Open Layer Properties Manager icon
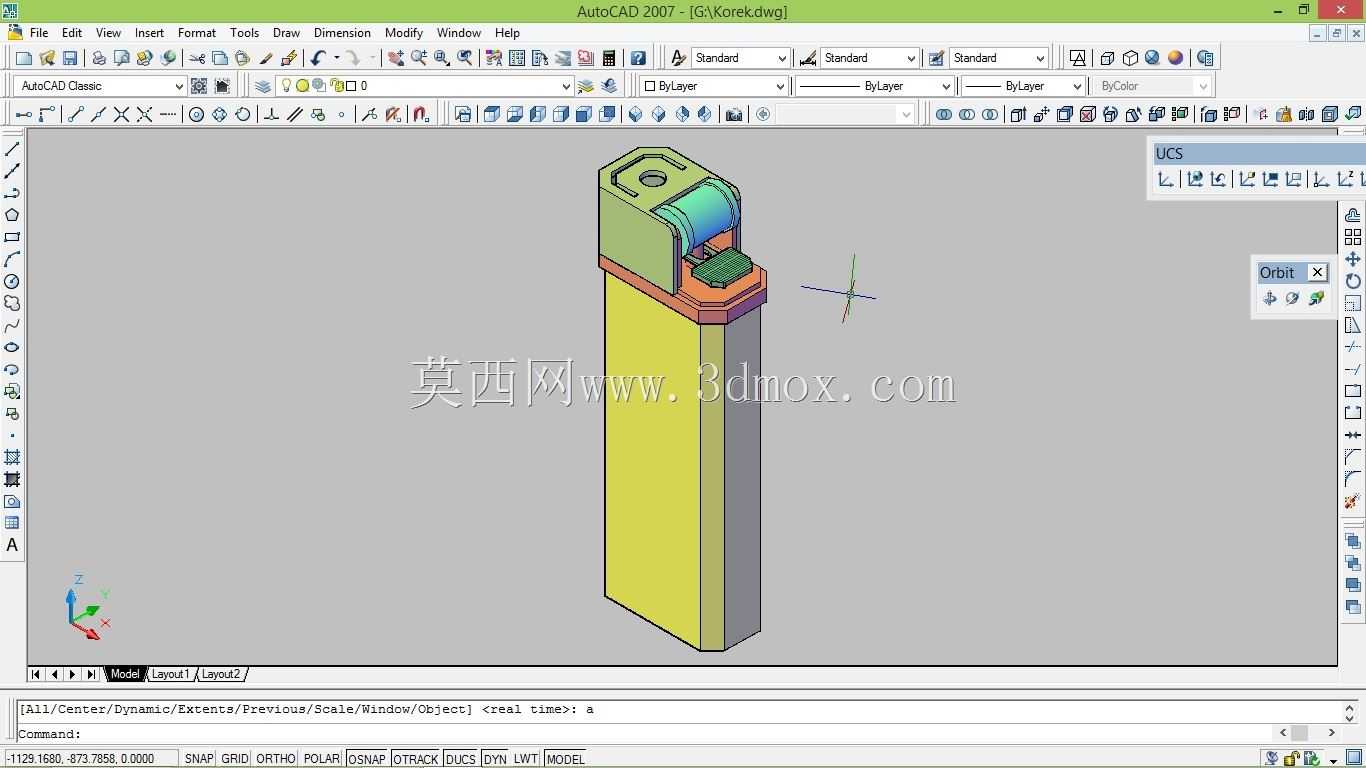This screenshot has width=1366, height=768. tap(263, 86)
